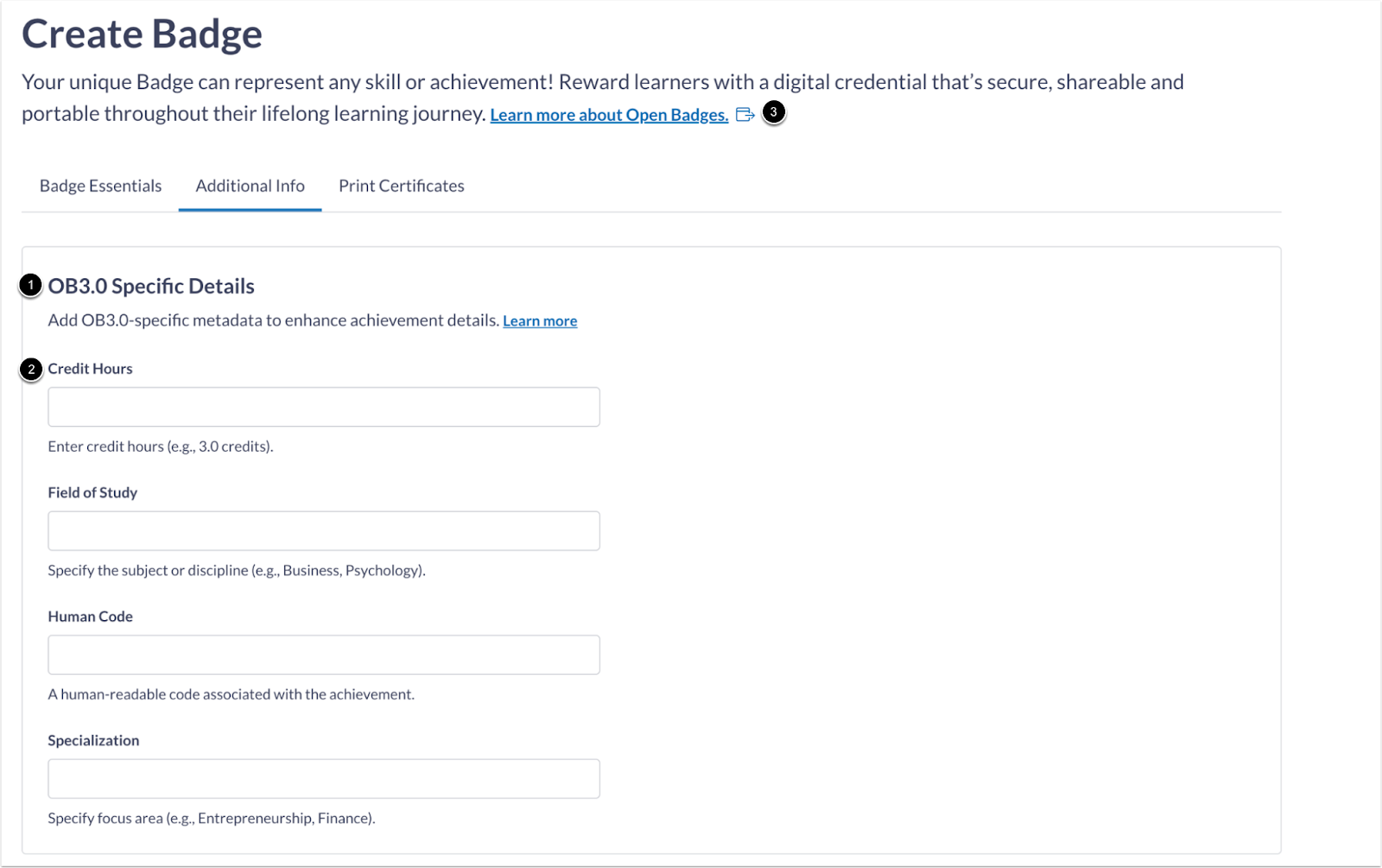This screenshot has height=868, width=1382.
Task: Click the Specify focus area helper text
Action: coord(212,818)
